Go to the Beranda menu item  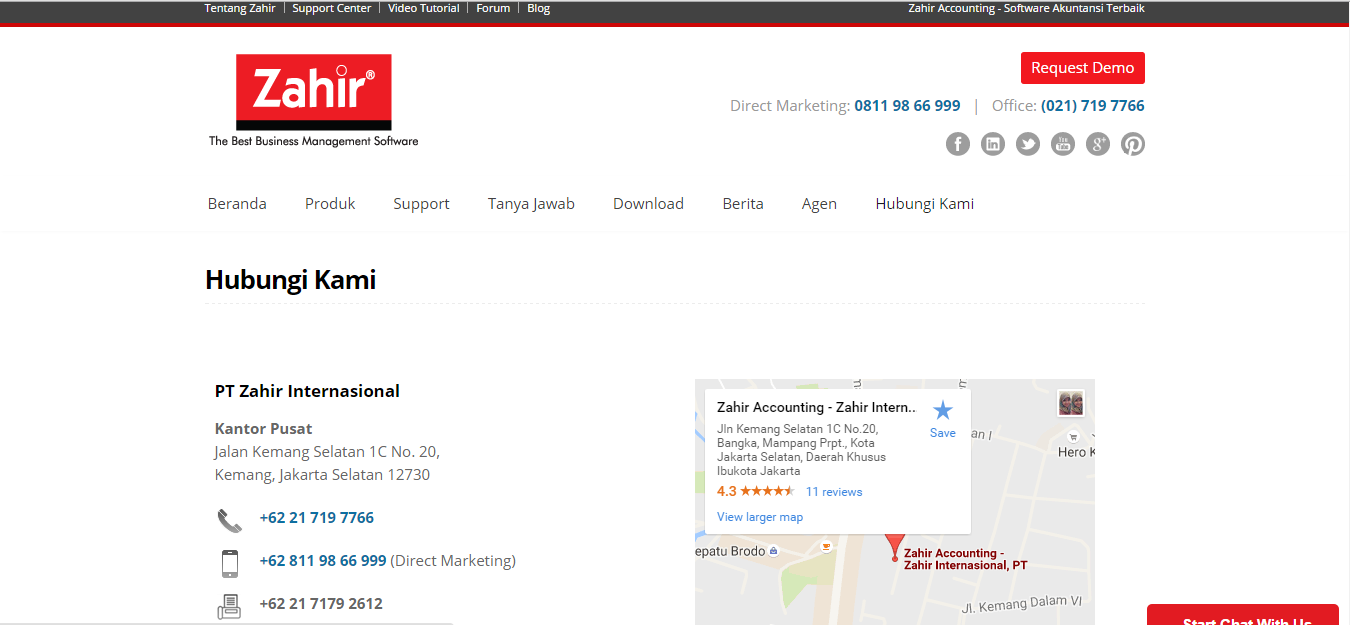point(237,204)
